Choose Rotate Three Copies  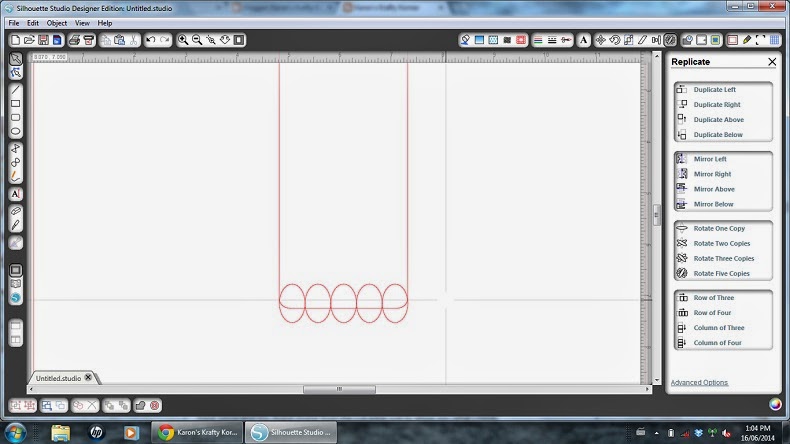click(723, 258)
